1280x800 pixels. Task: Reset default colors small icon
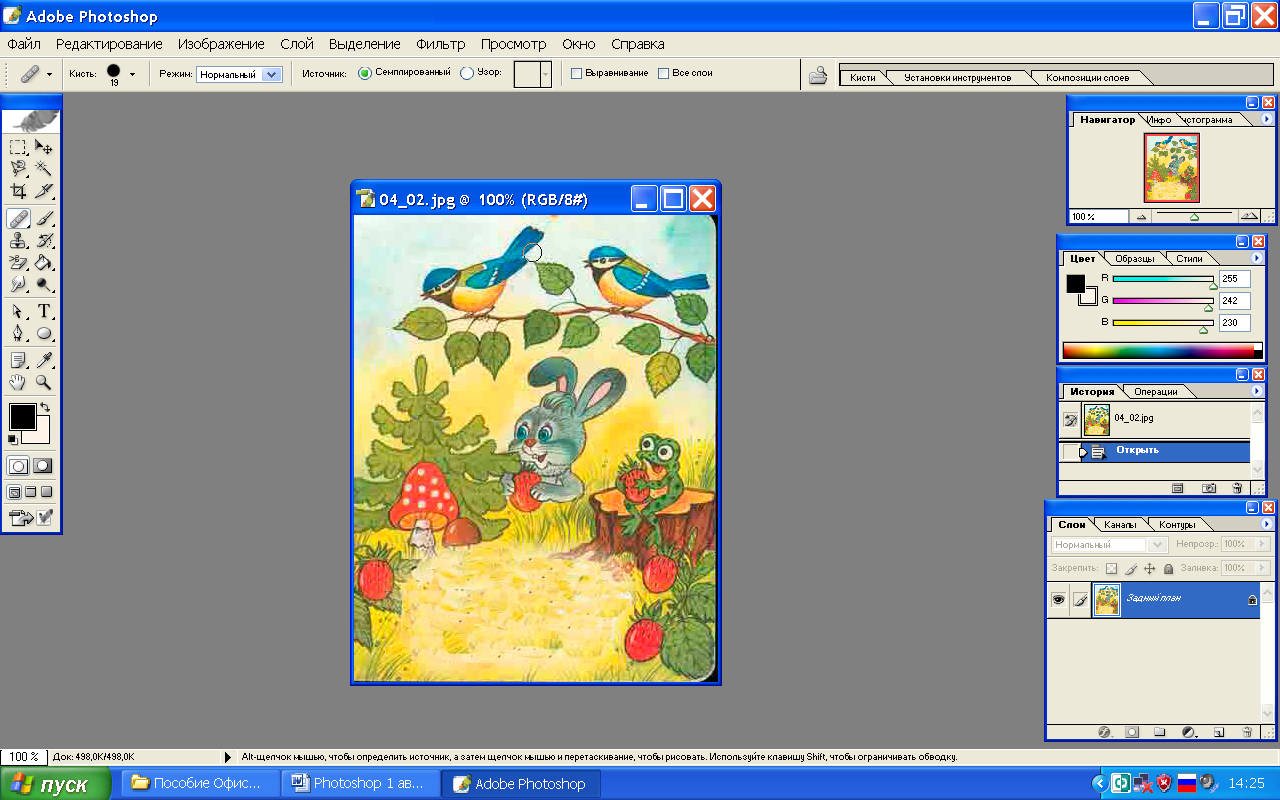tap(13, 439)
